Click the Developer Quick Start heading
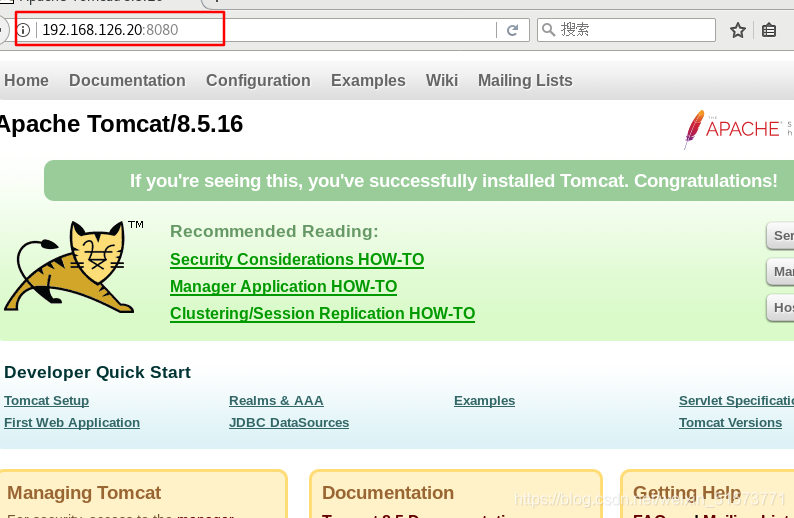794x518 pixels. (97, 373)
